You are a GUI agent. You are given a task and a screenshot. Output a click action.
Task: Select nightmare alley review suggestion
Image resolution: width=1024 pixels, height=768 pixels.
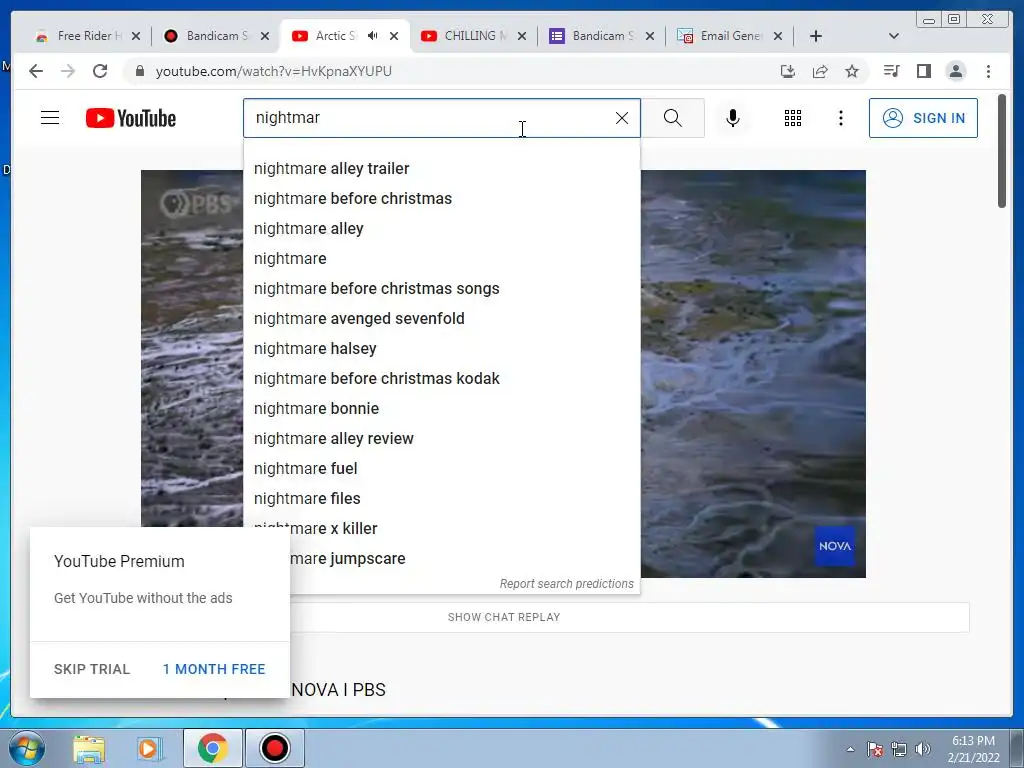(x=441, y=439)
